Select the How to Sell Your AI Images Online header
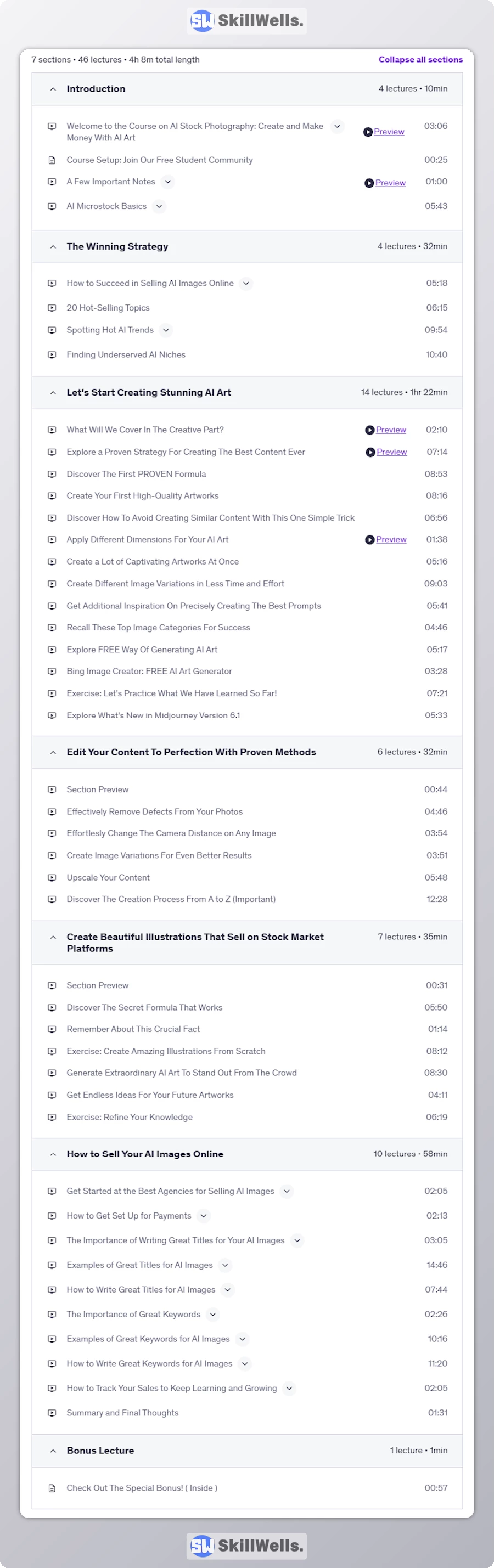The width and height of the screenshot is (494, 1568). (x=145, y=1153)
